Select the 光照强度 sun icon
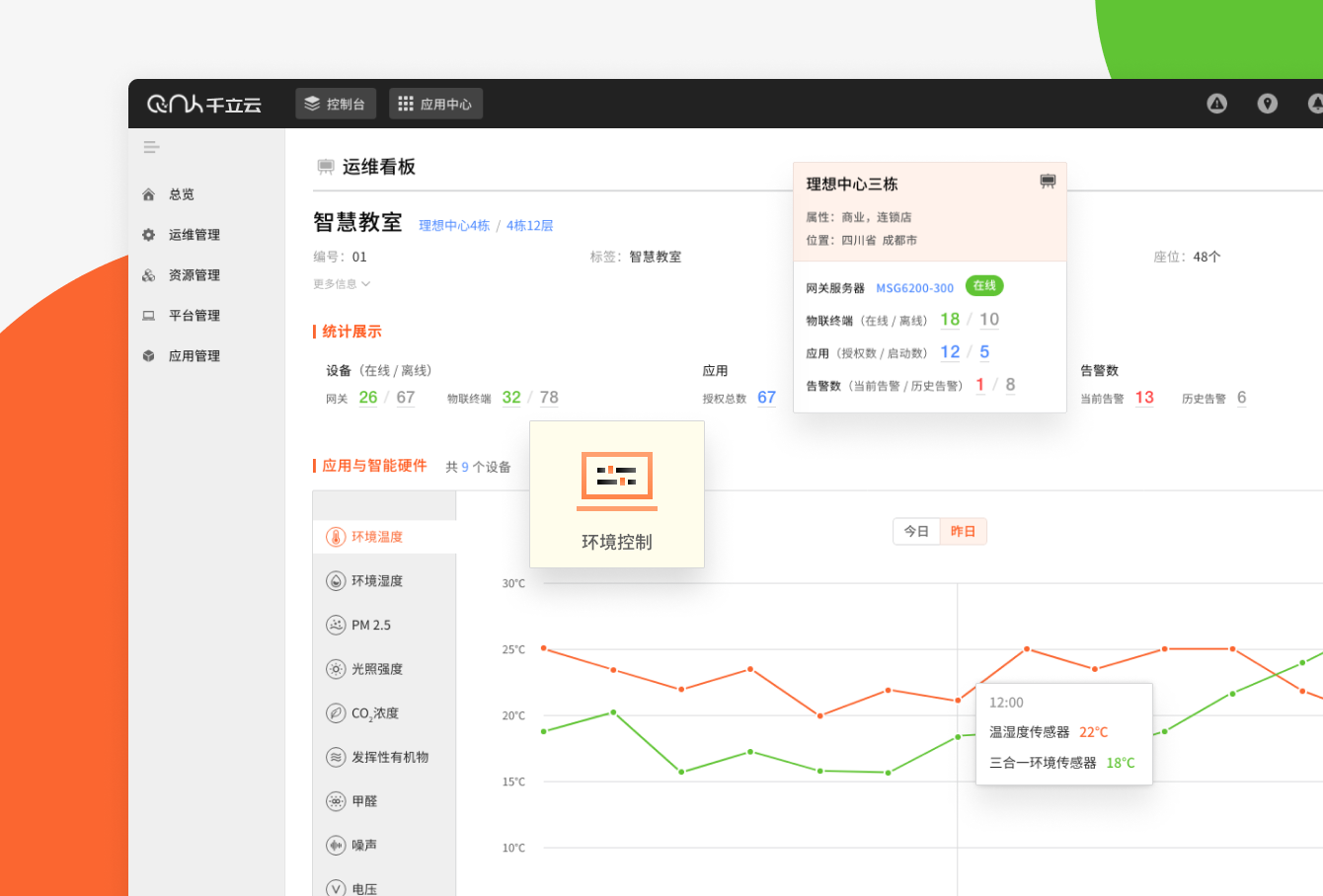 (x=336, y=669)
